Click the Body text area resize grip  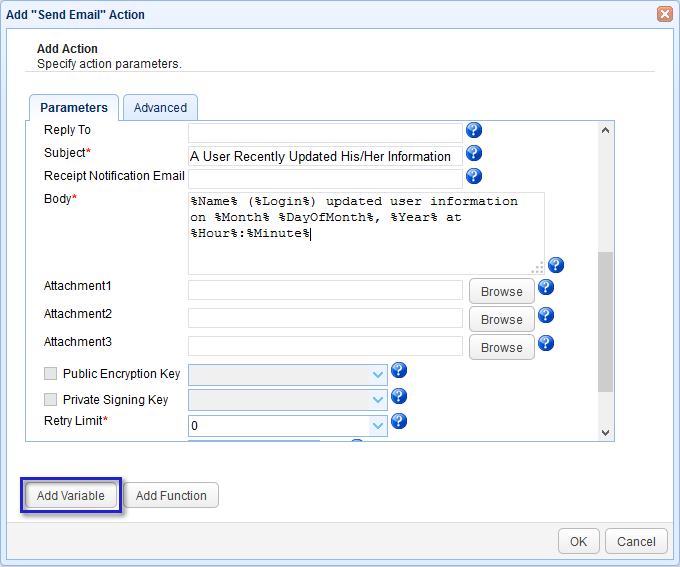[x=538, y=268]
